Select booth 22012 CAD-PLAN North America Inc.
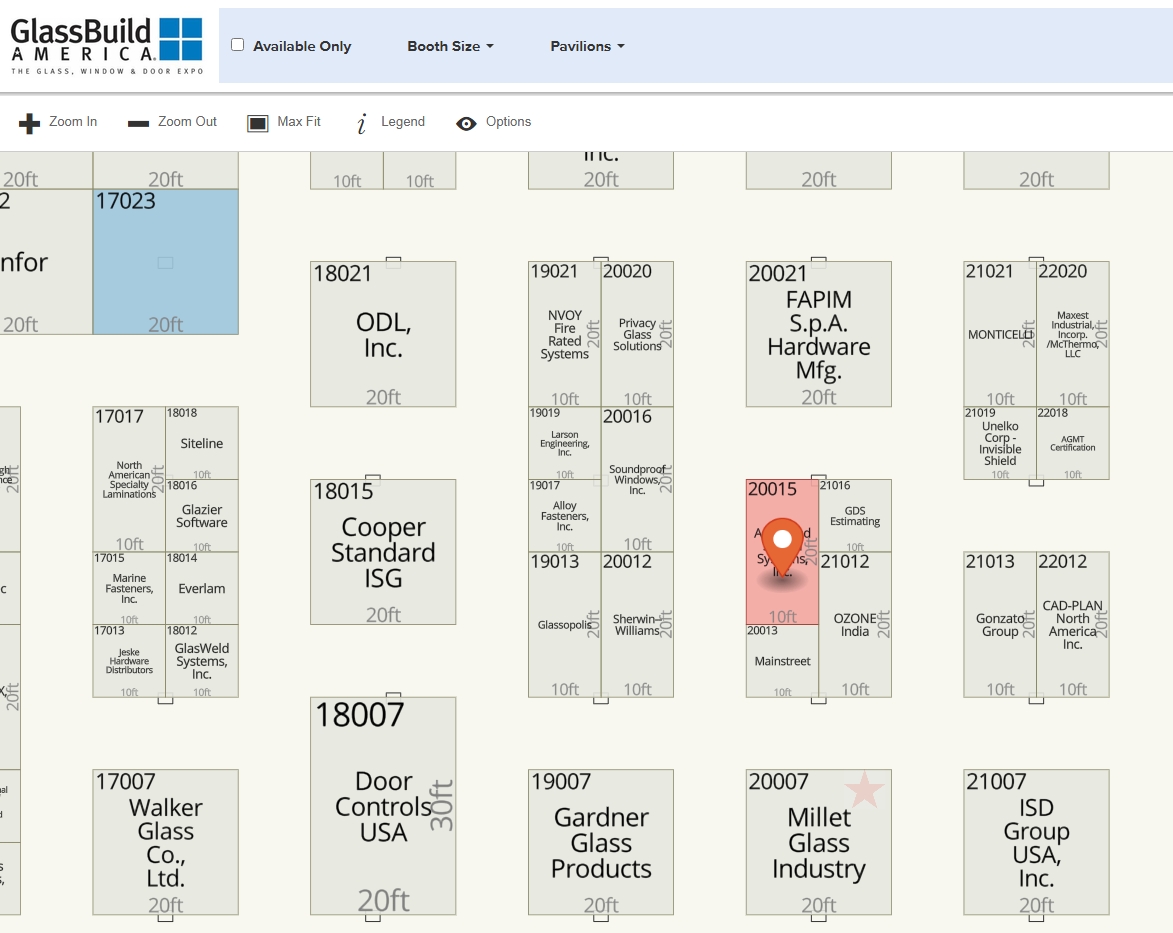1173x933 pixels. [1073, 625]
